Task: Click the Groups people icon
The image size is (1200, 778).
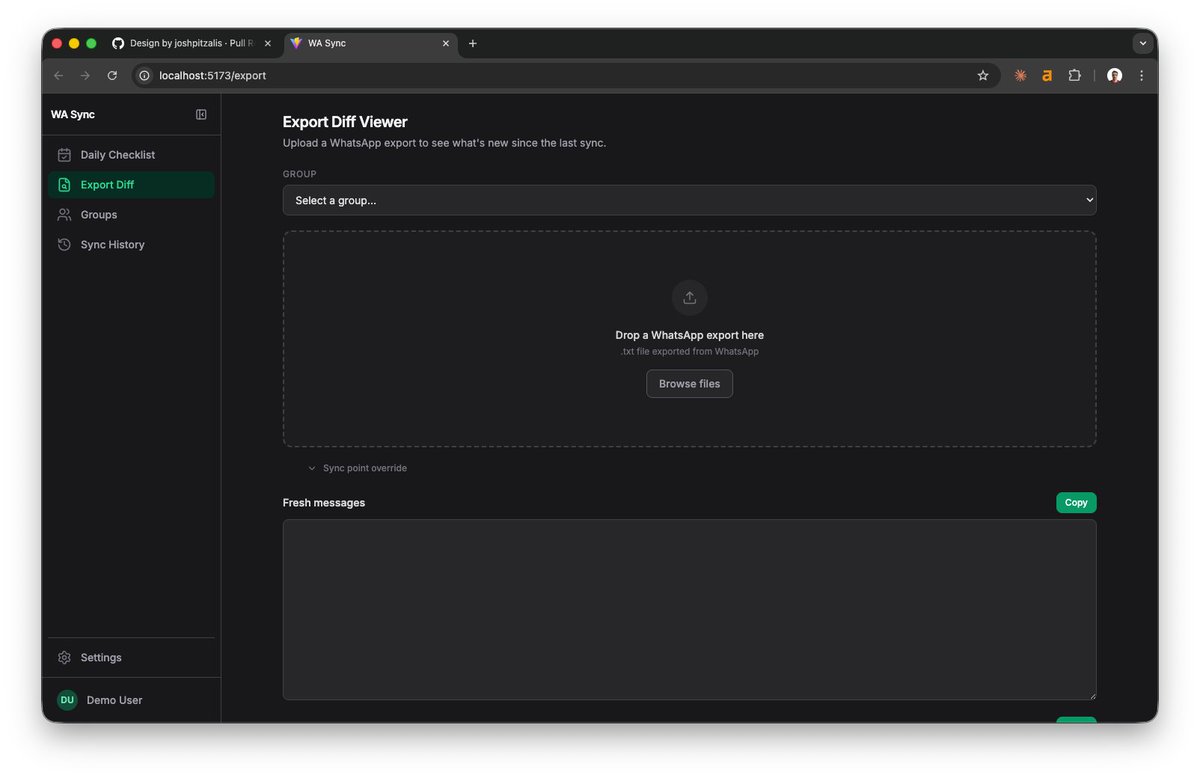Action: pyautogui.click(x=64, y=215)
